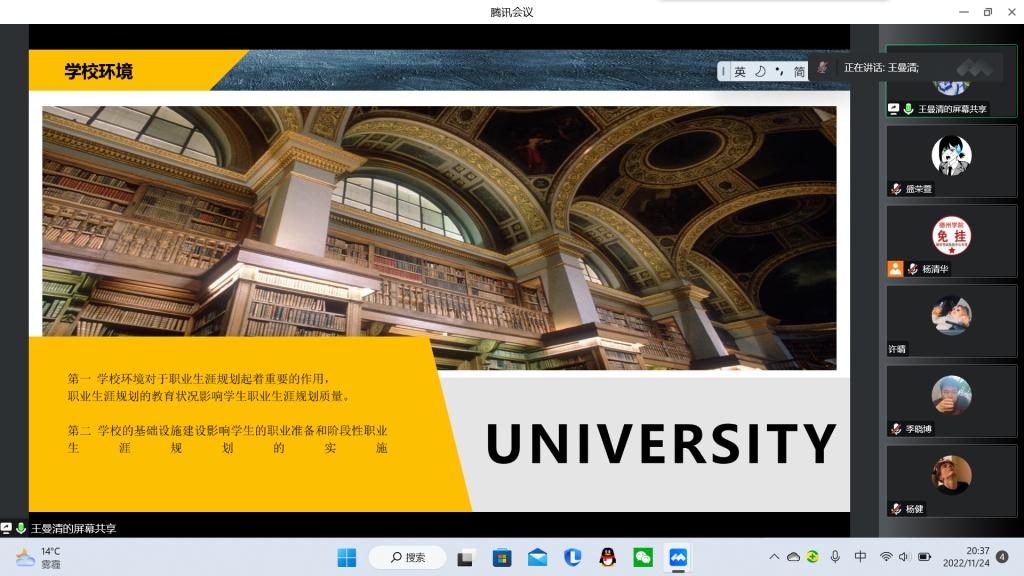Toggle the moon half-width mode in IME bar

[x=760, y=72]
